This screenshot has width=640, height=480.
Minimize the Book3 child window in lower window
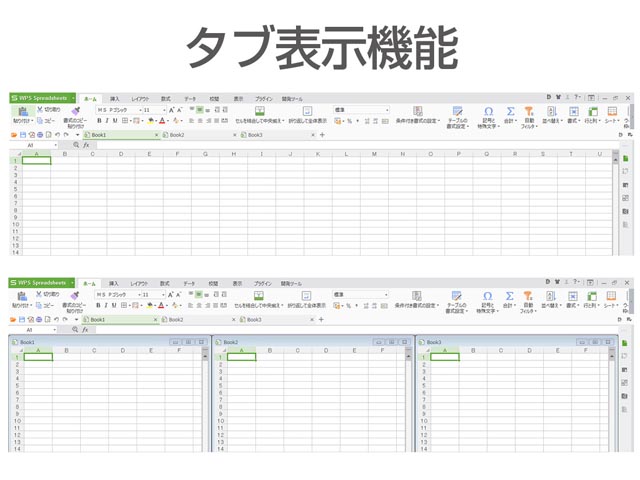pyautogui.click(x=582, y=342)
